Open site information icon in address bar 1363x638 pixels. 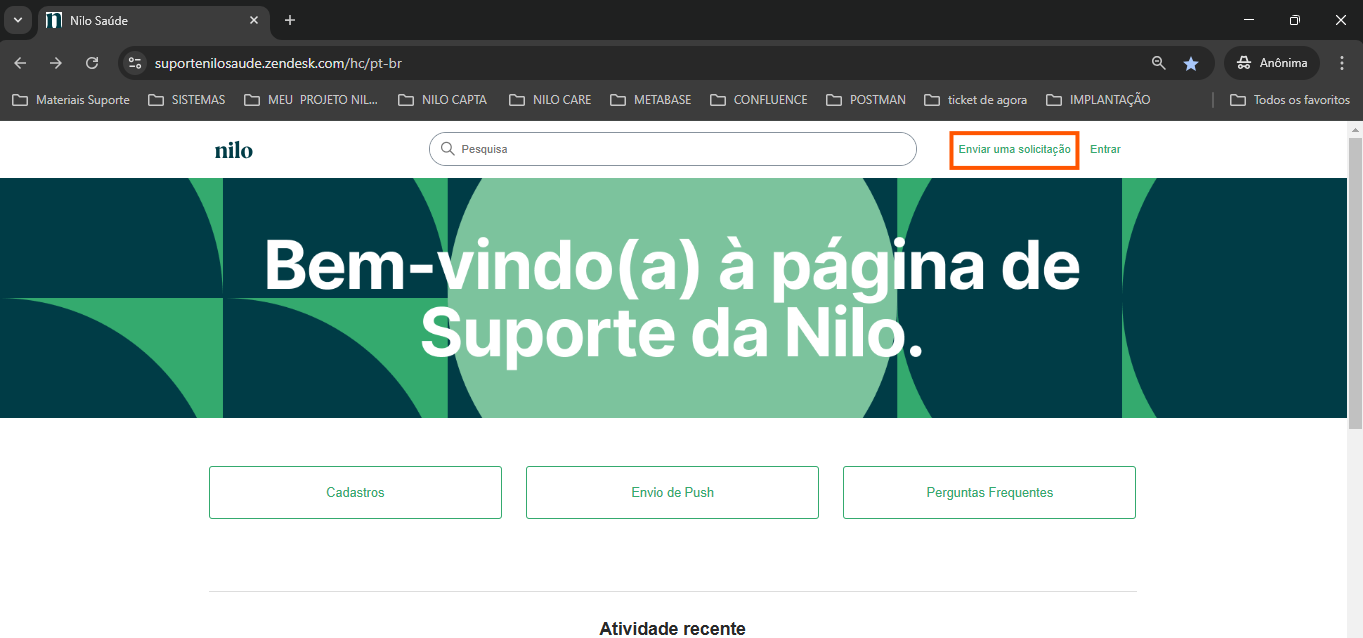tap(136, 63)
